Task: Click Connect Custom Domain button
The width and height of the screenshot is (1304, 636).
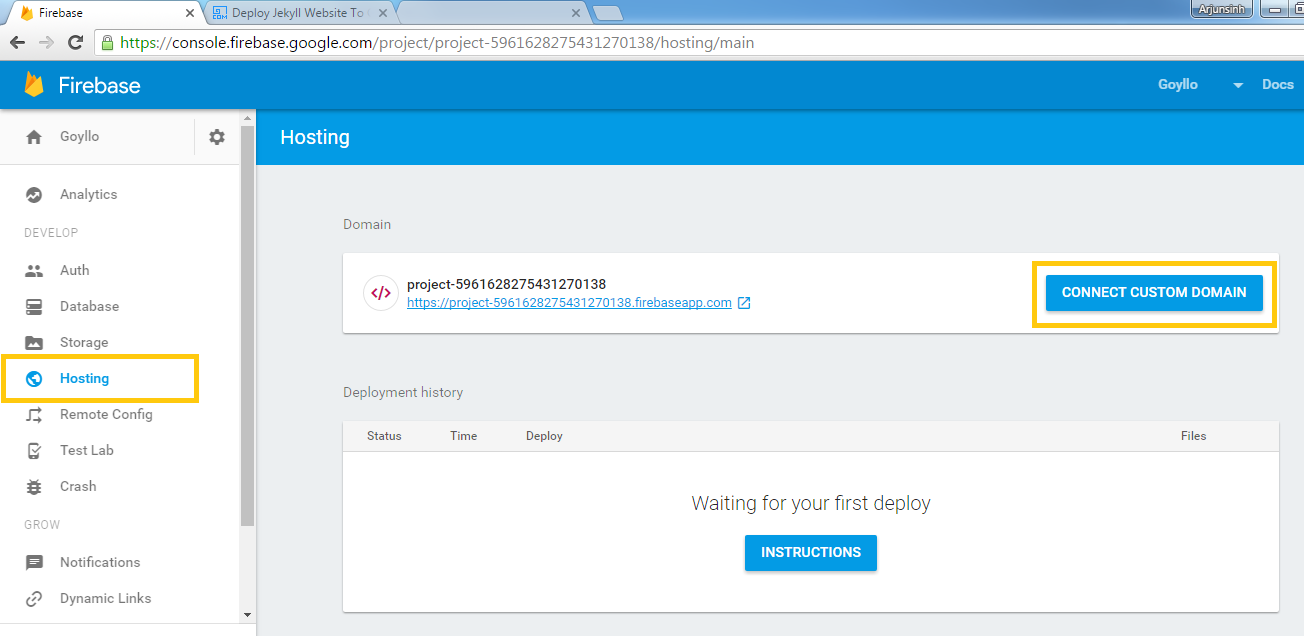Action: coord(1154,293)
